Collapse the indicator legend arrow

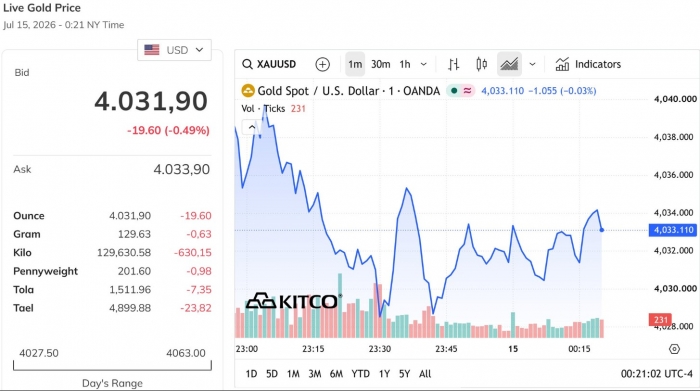(x=252, y=127)
